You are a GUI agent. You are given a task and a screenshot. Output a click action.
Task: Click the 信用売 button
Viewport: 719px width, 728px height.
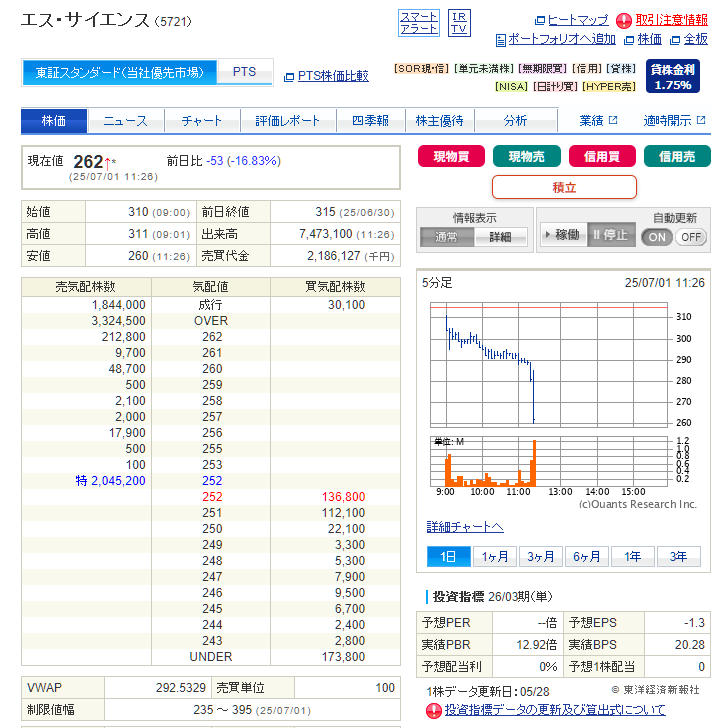677,156
